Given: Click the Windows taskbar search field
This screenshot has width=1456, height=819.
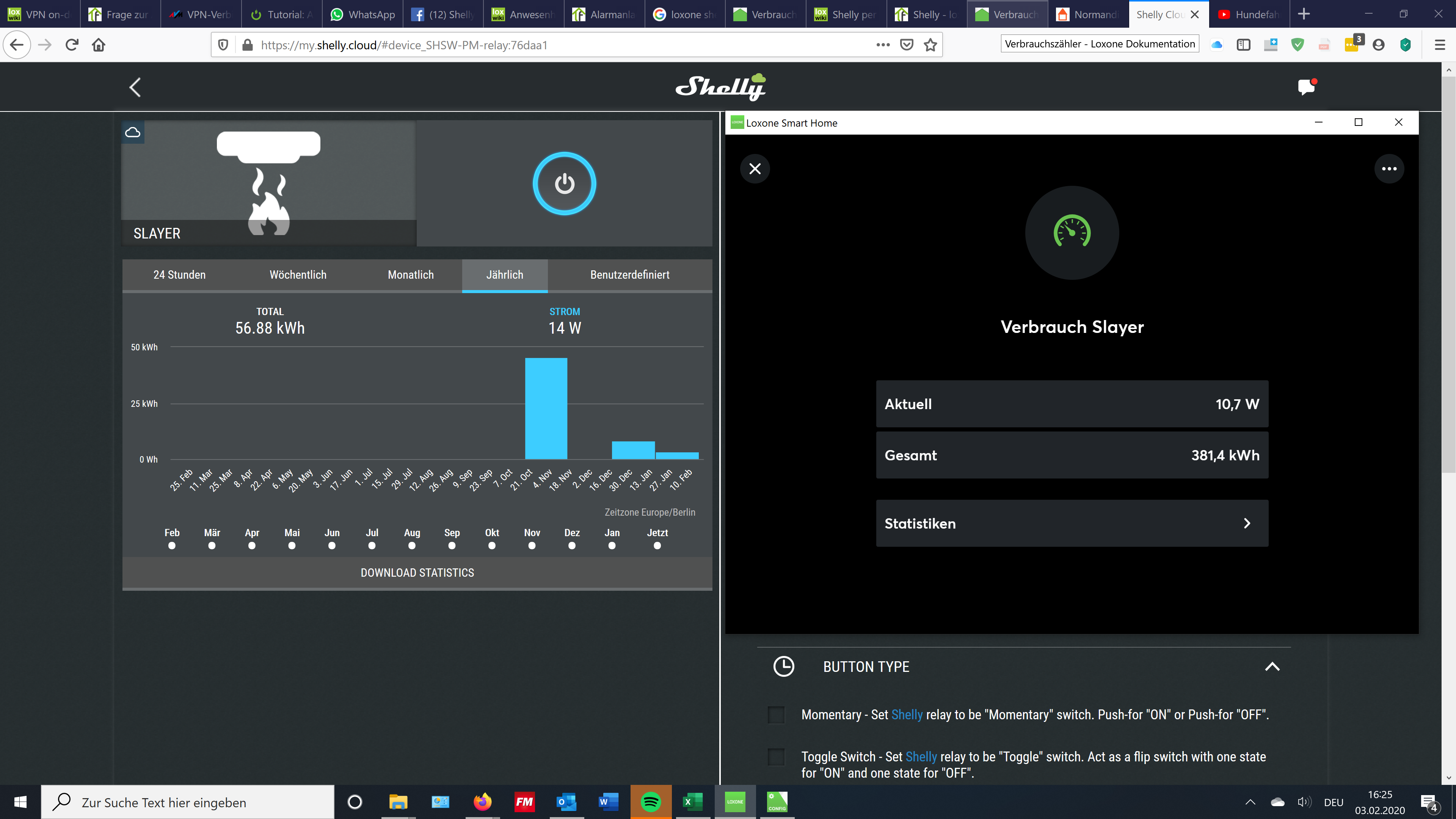Looking at the screenshot, I should coord(187,803).
